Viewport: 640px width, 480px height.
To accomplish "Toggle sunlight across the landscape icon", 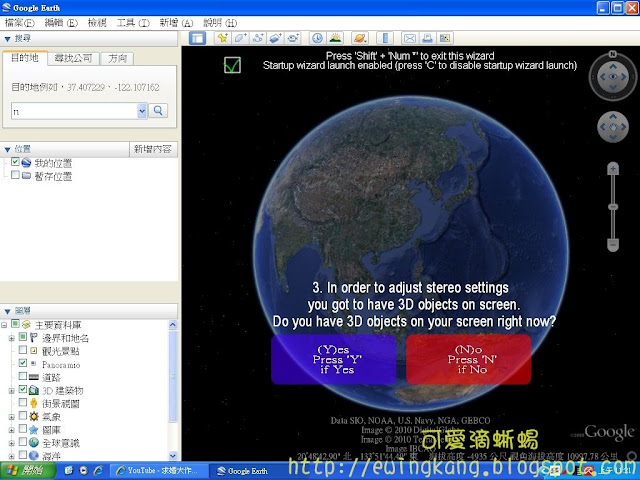I will click(335, 38).
